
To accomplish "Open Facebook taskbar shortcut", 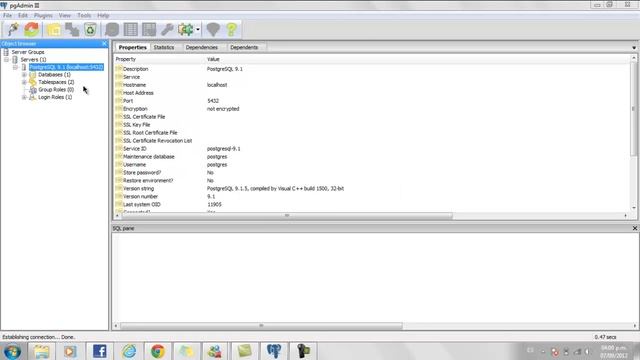I will pyautogui.click(x=99, y=351).
